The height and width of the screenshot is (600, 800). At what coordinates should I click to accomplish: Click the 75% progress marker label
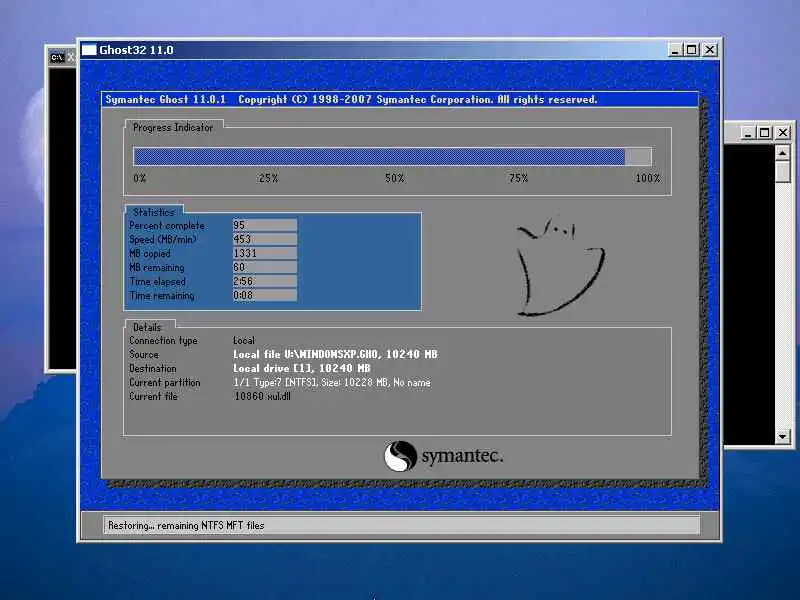coord(518,178)
